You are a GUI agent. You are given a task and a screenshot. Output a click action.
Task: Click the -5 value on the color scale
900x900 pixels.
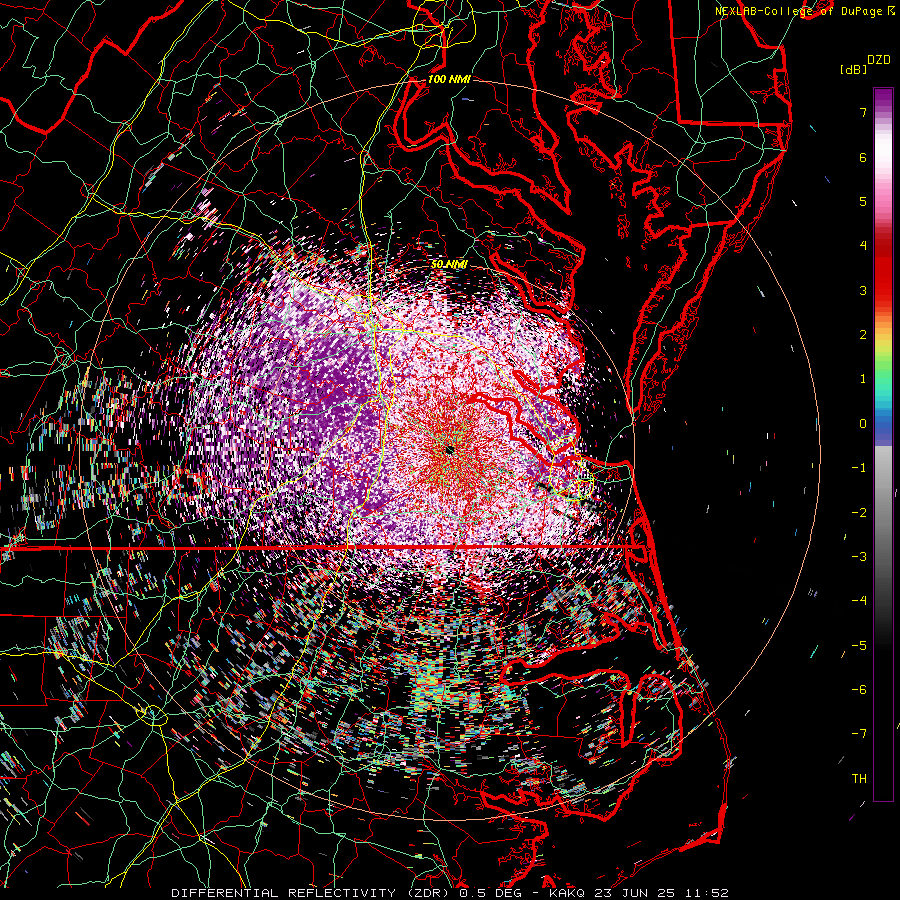[x=859, y=646]
